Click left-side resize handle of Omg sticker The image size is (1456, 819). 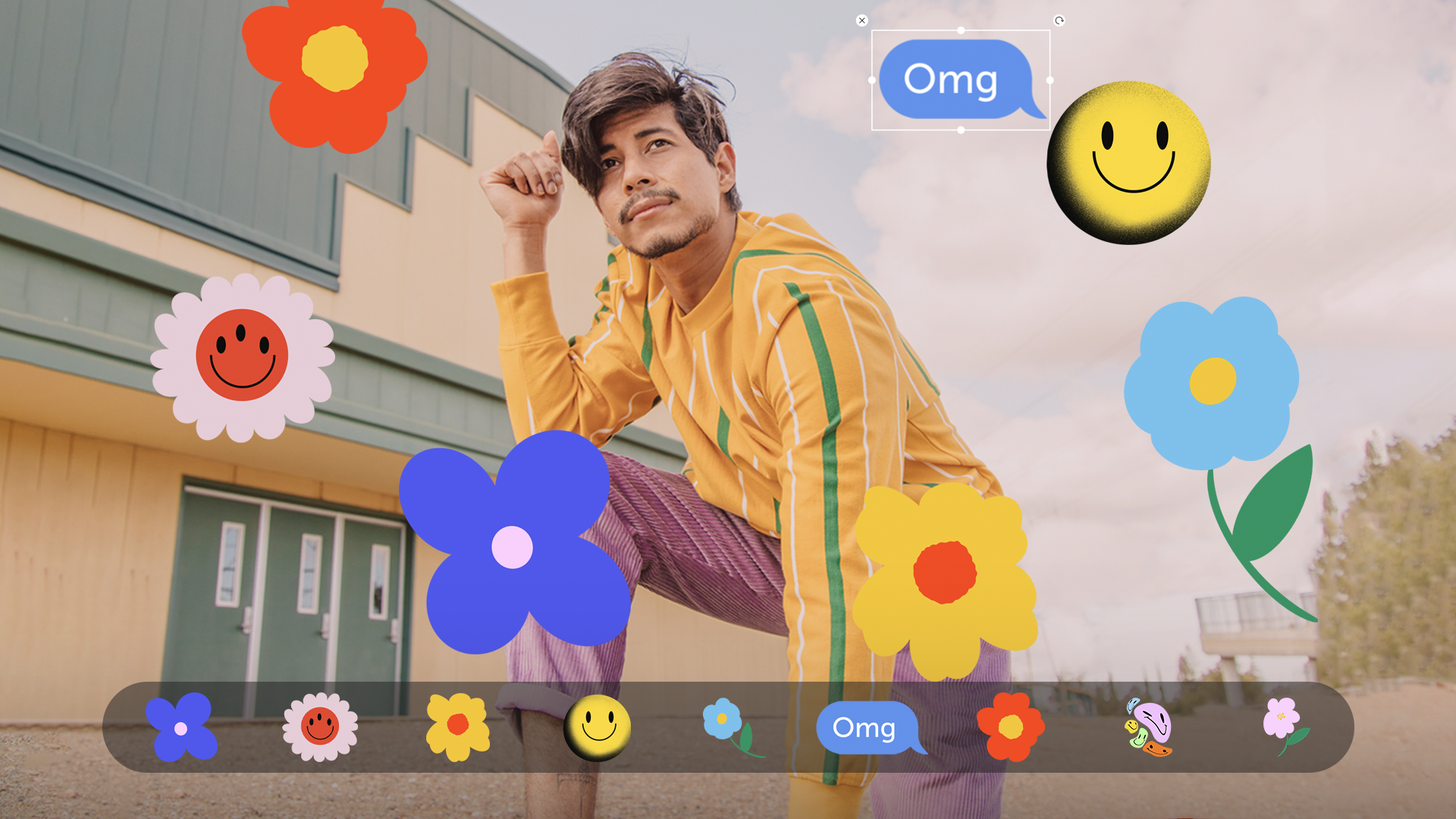tap(871, 80)
